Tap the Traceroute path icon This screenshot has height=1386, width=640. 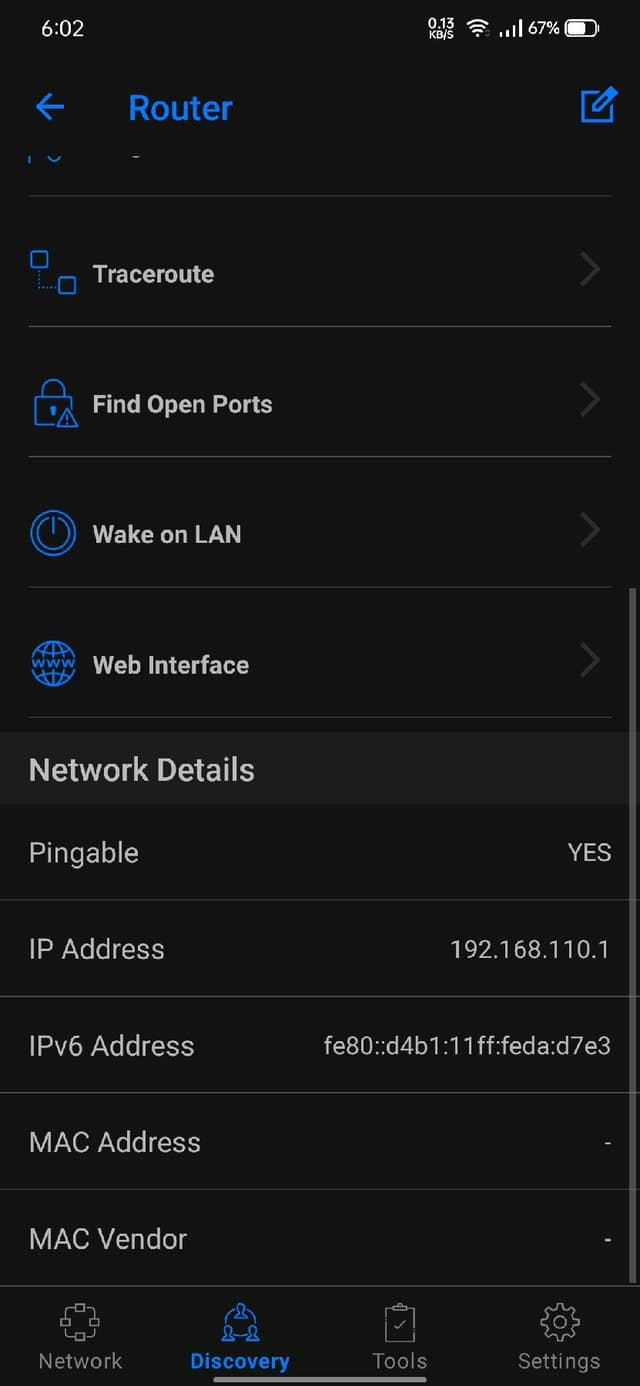pyautogui.click(x=53, y=273)
